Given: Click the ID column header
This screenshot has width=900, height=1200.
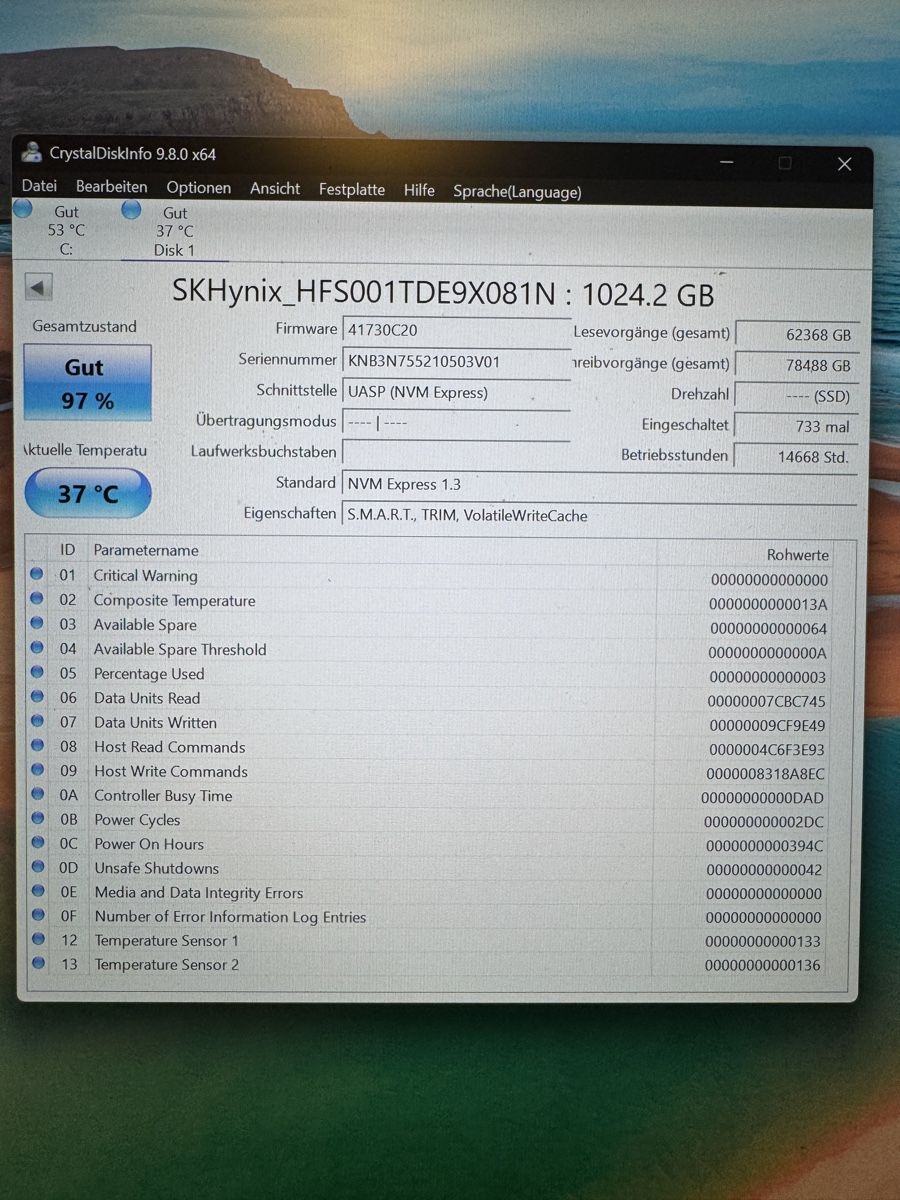Looking at the screenshot, I should (68, 550).
